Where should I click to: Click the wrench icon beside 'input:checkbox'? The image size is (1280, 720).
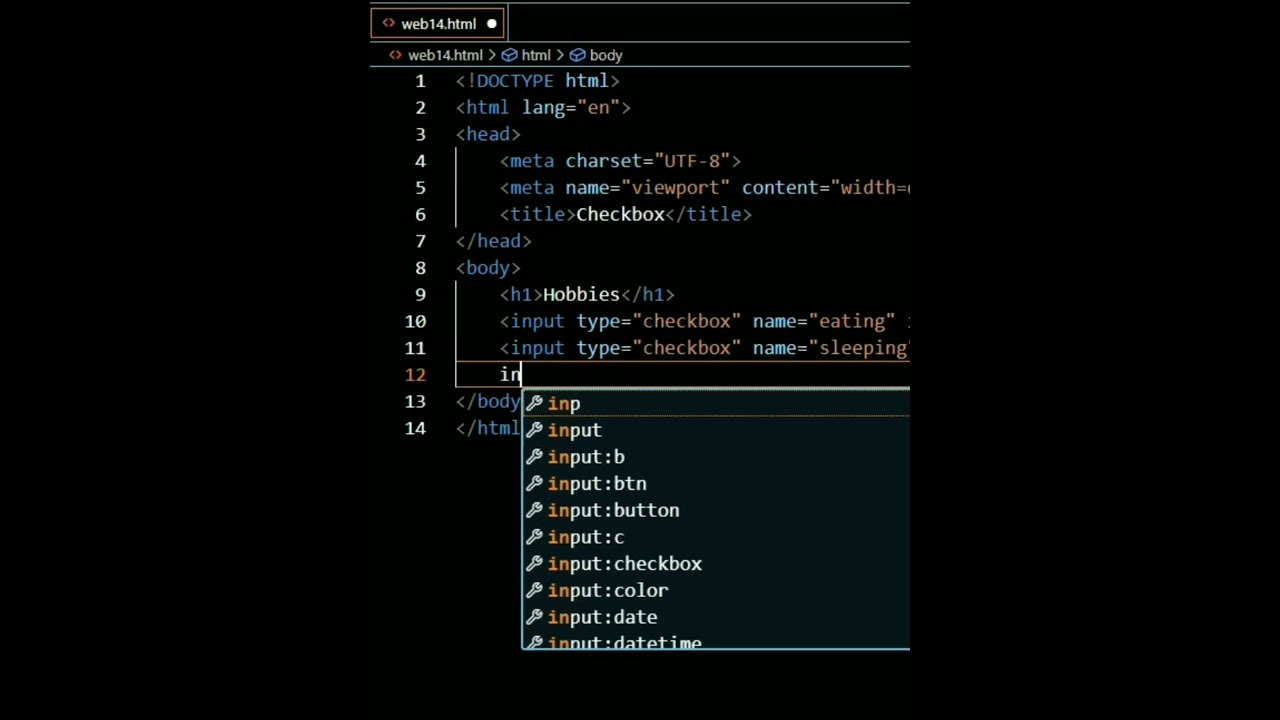(534, 564)
